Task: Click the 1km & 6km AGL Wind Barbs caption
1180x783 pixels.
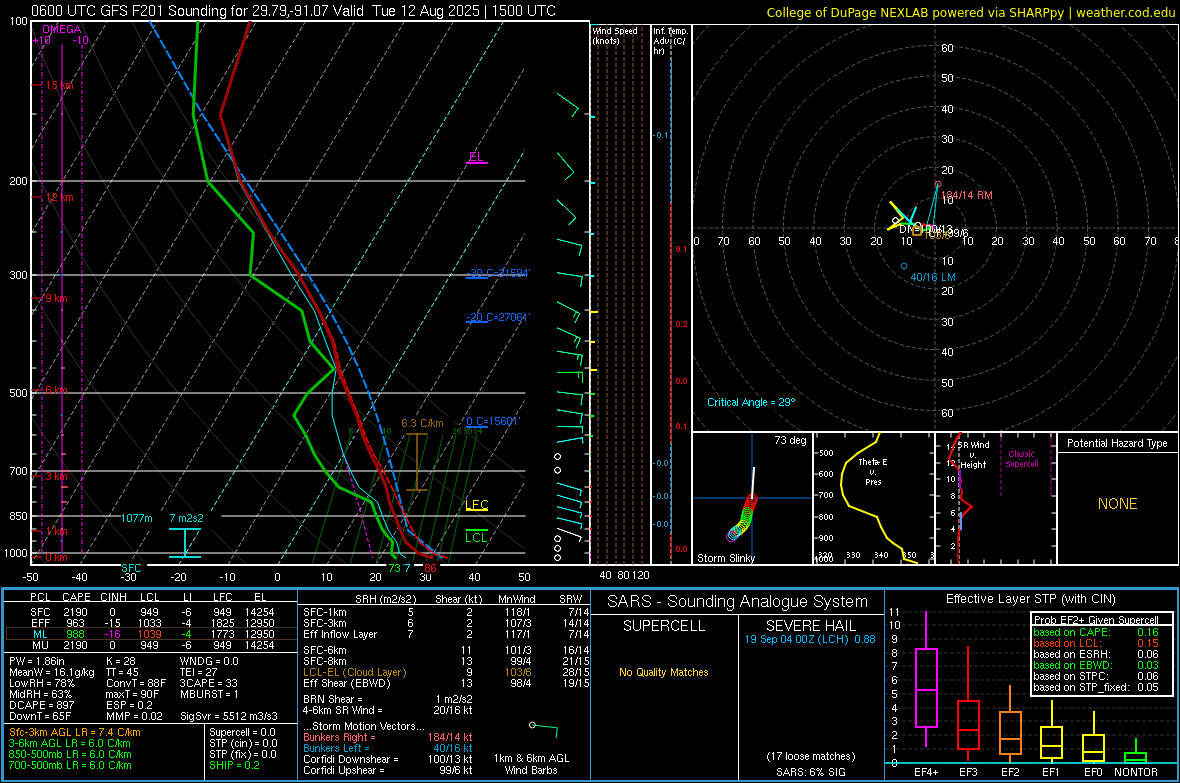Action: point(531,764)
